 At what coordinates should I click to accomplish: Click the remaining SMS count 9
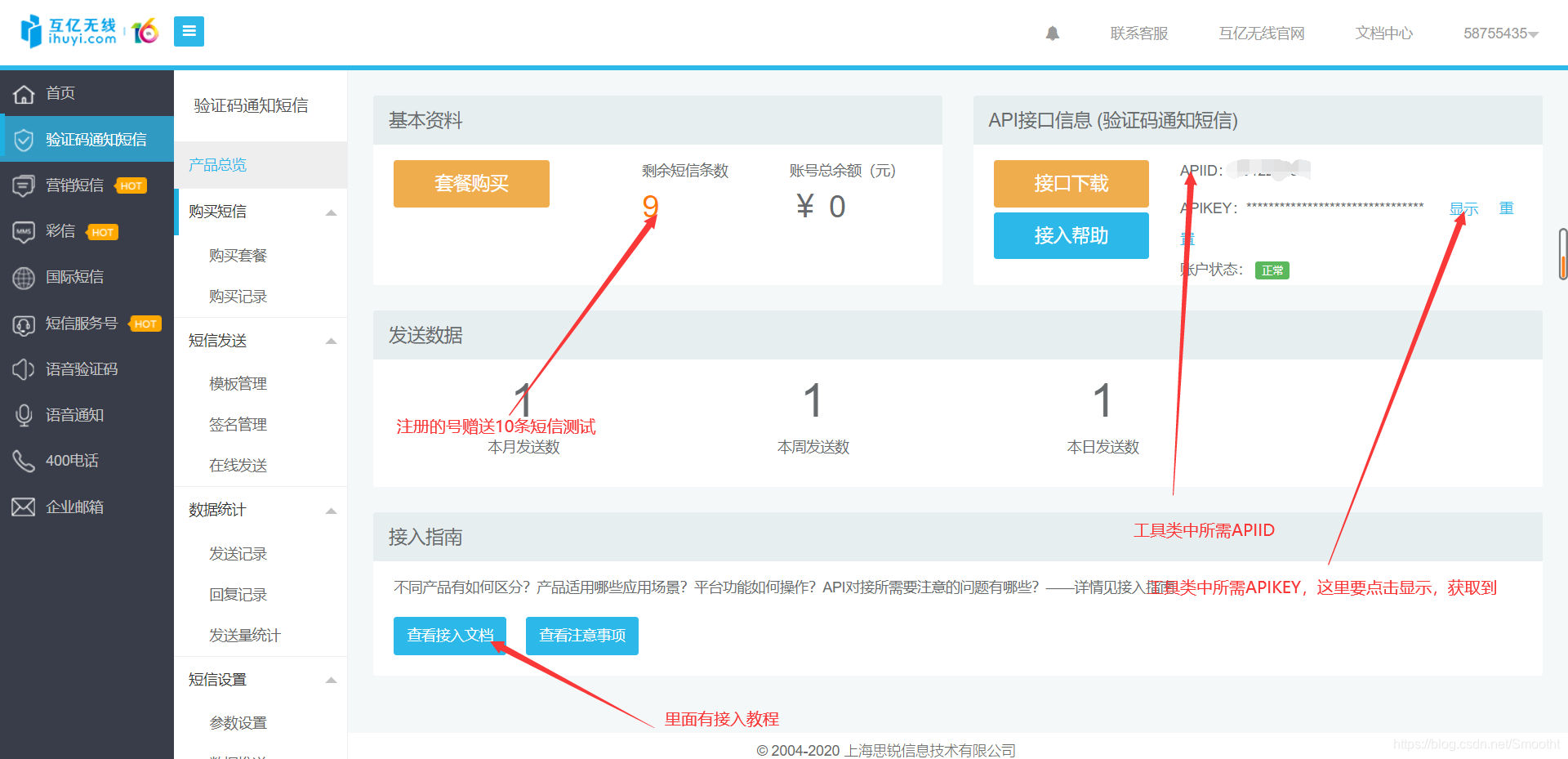(x=650, y=207)
